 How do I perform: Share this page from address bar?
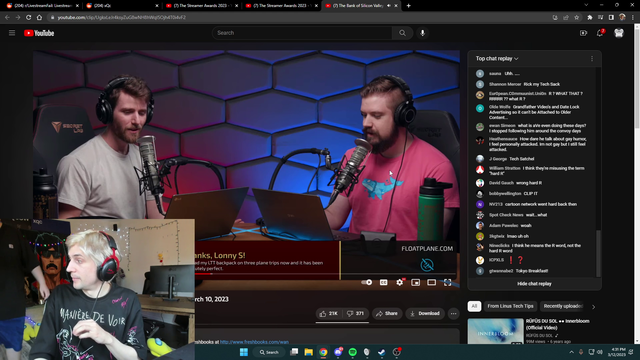(x=566, y=18)
